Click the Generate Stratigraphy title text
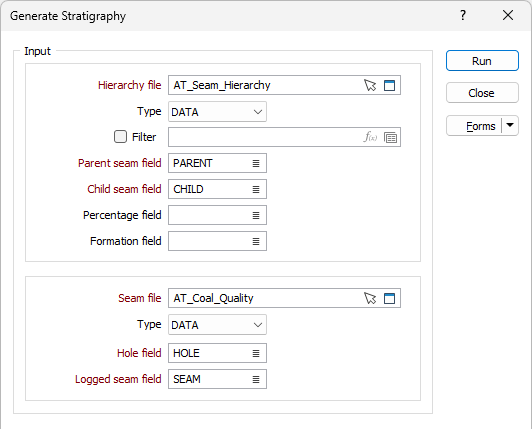The height and width of the screenshot is (429, 532). pyautogui.click(x=68, y=16)
